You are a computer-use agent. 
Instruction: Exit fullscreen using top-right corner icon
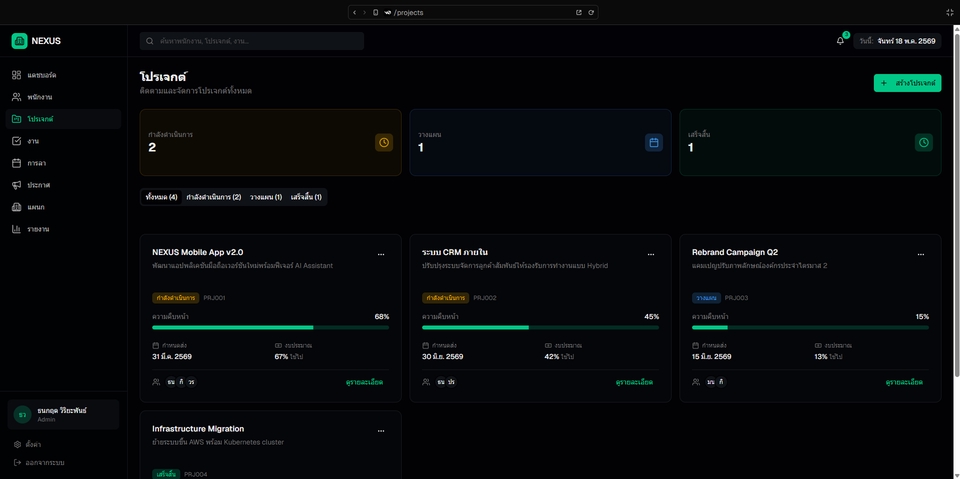[950, 12]
